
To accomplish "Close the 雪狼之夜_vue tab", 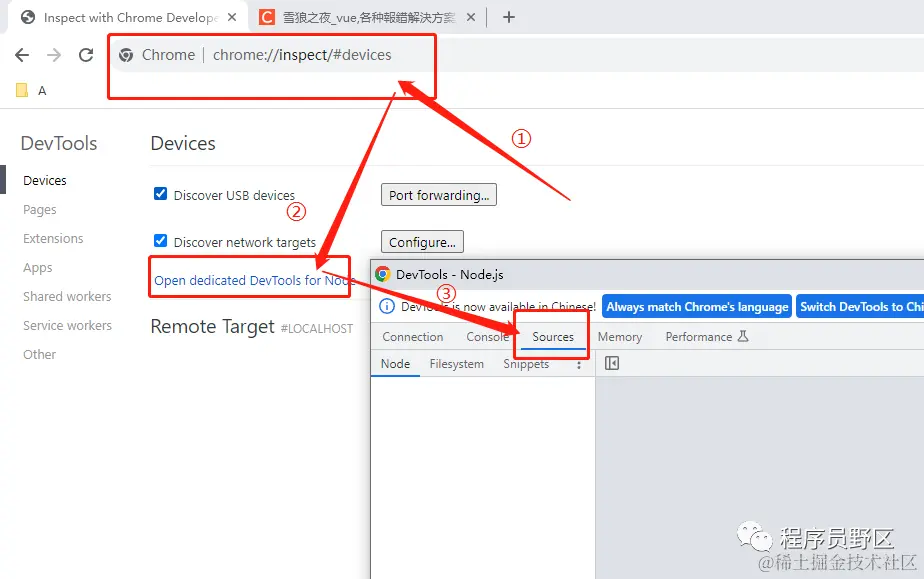I will pyautogui.click(x=471, y=18).
